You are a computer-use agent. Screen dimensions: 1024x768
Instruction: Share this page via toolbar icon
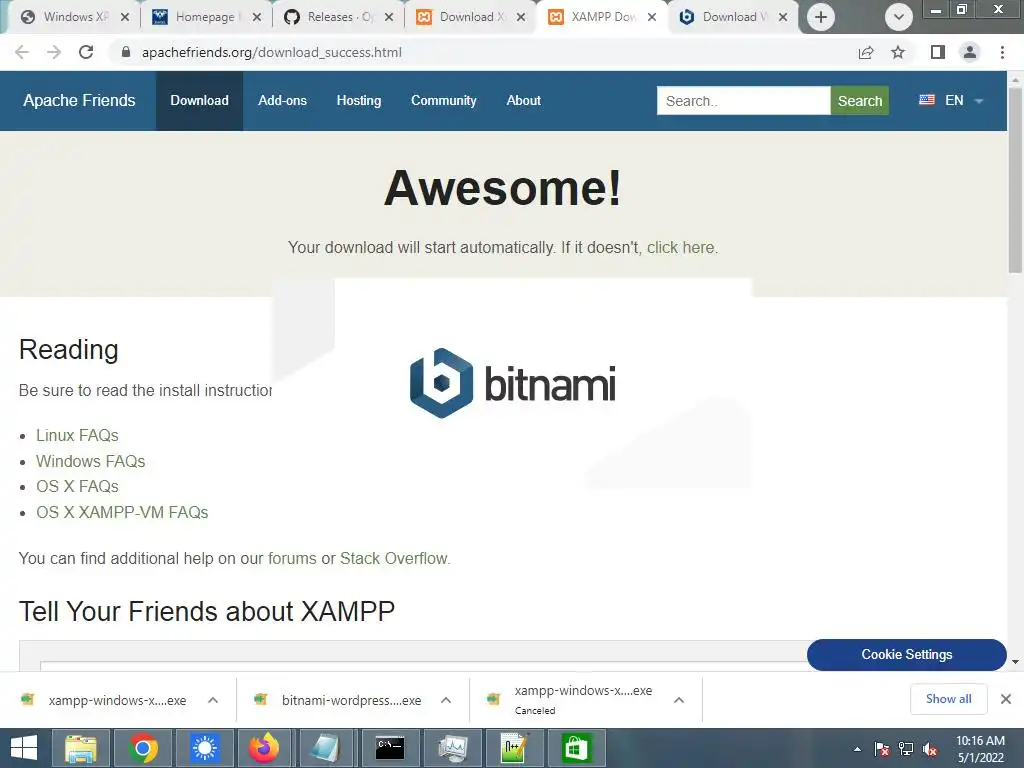click(x=866, y=52)
